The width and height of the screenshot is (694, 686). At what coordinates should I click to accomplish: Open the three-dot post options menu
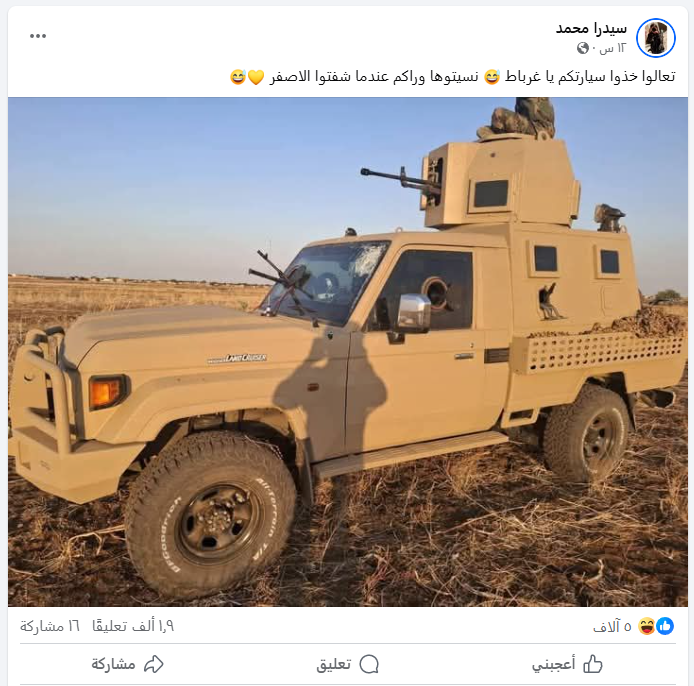tap(38, 36)
